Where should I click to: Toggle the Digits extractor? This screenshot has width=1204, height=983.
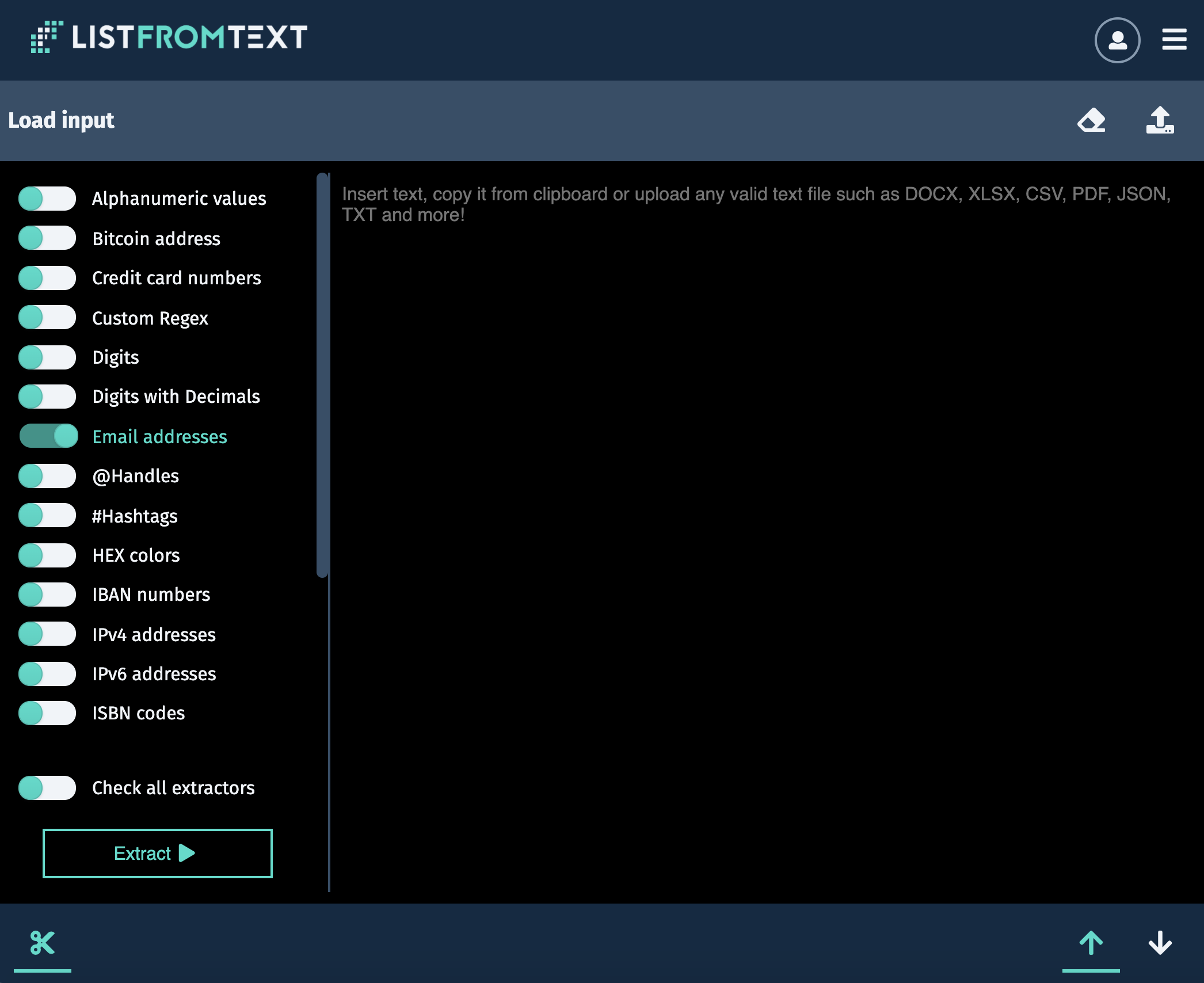coord(47,357)
